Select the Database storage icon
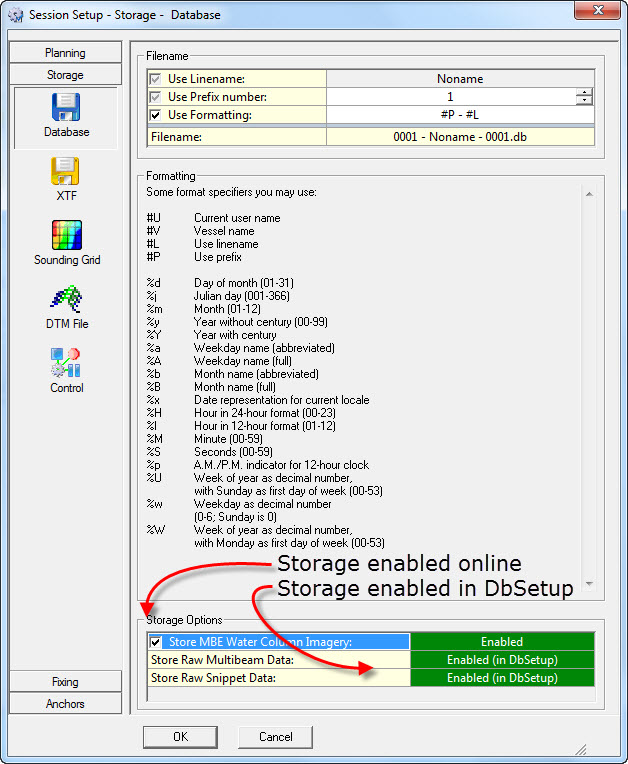628x764 pixels. tap(66, 108)
